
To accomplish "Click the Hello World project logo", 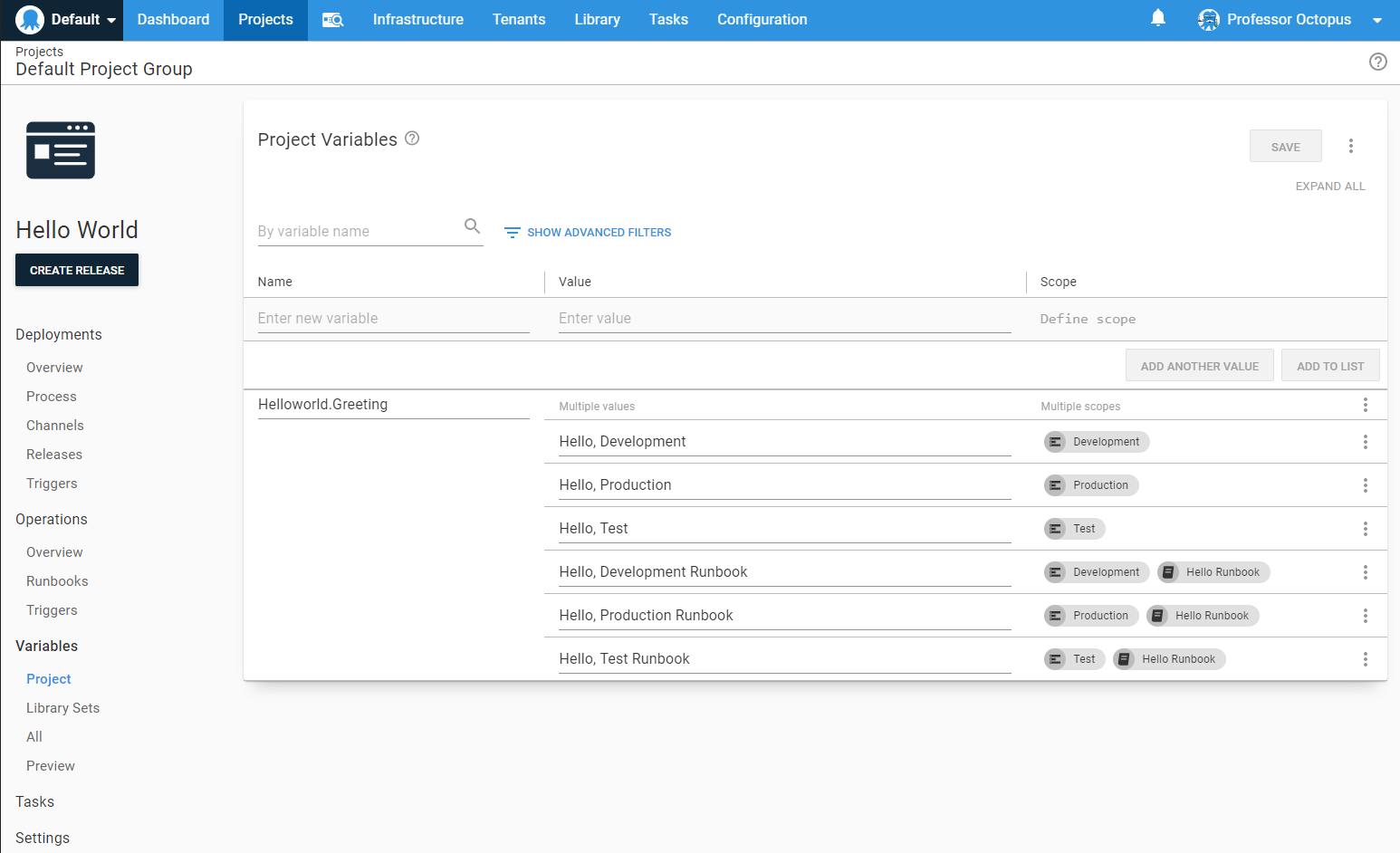I will pos(61,150).
